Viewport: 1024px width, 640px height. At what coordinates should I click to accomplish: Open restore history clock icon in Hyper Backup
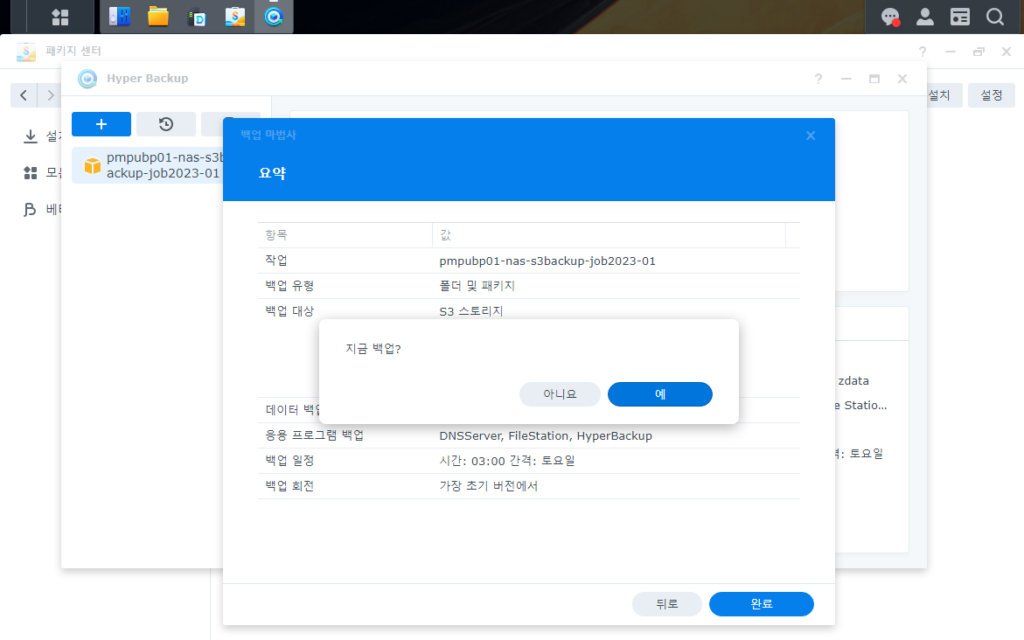point(166,124)
